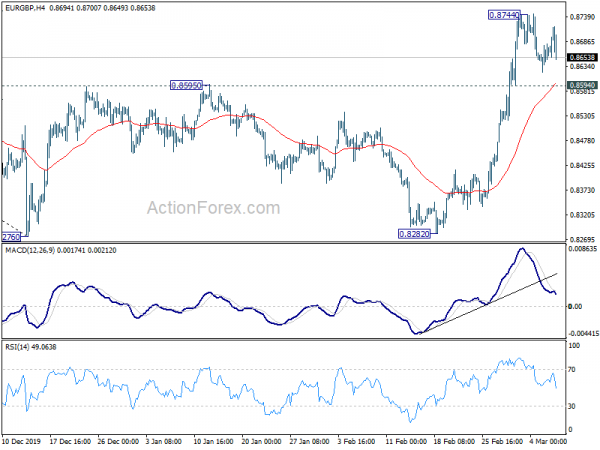Click the RSI 100 scale label
The width and height of the screenshot is (600, 450).
pyautogui.click(x=574, y=346)
